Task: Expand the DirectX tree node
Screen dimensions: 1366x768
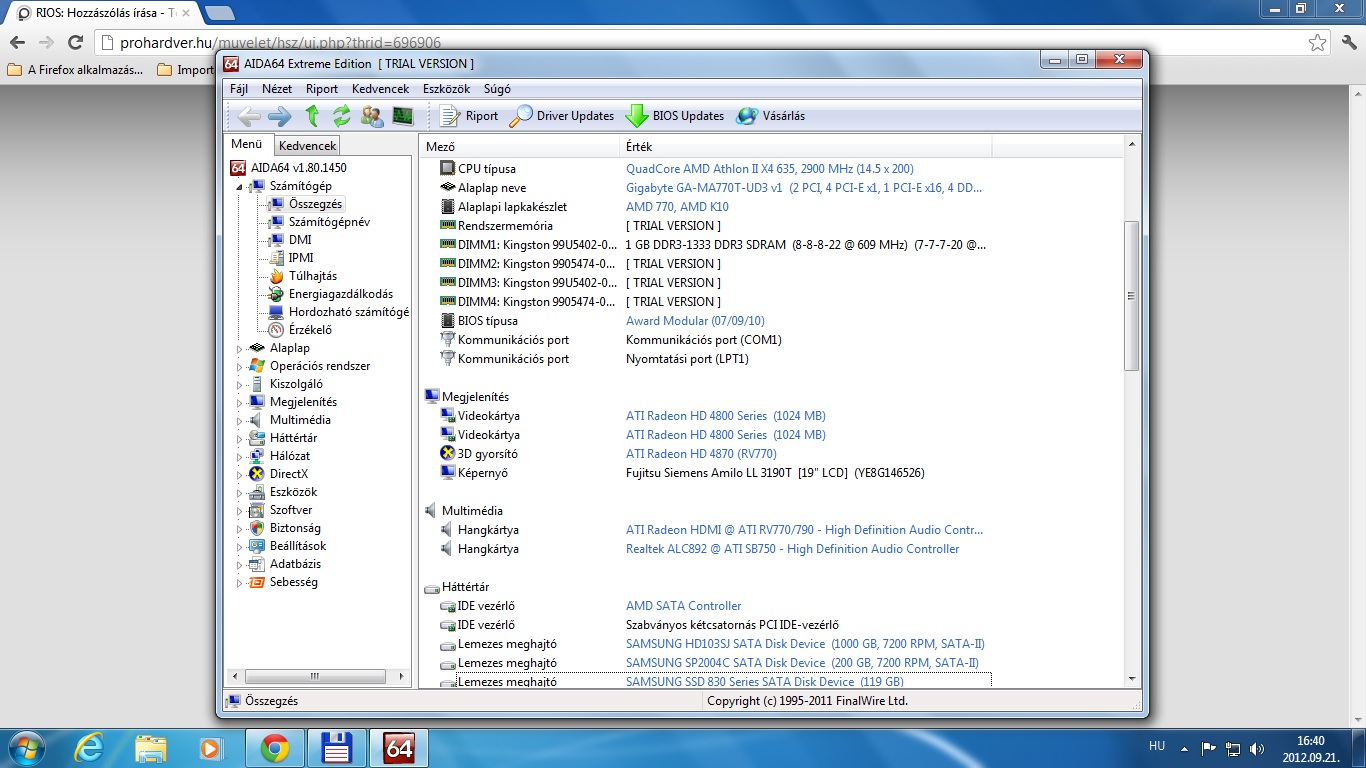Action: point(239,475)
